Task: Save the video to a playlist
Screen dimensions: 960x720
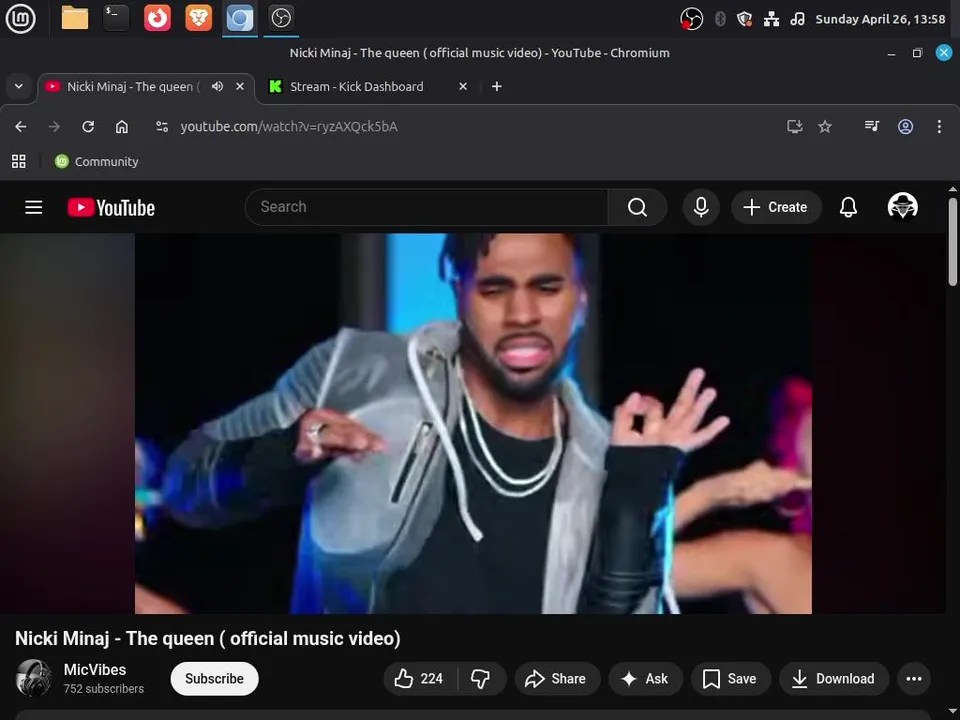Action: [730, 678]
